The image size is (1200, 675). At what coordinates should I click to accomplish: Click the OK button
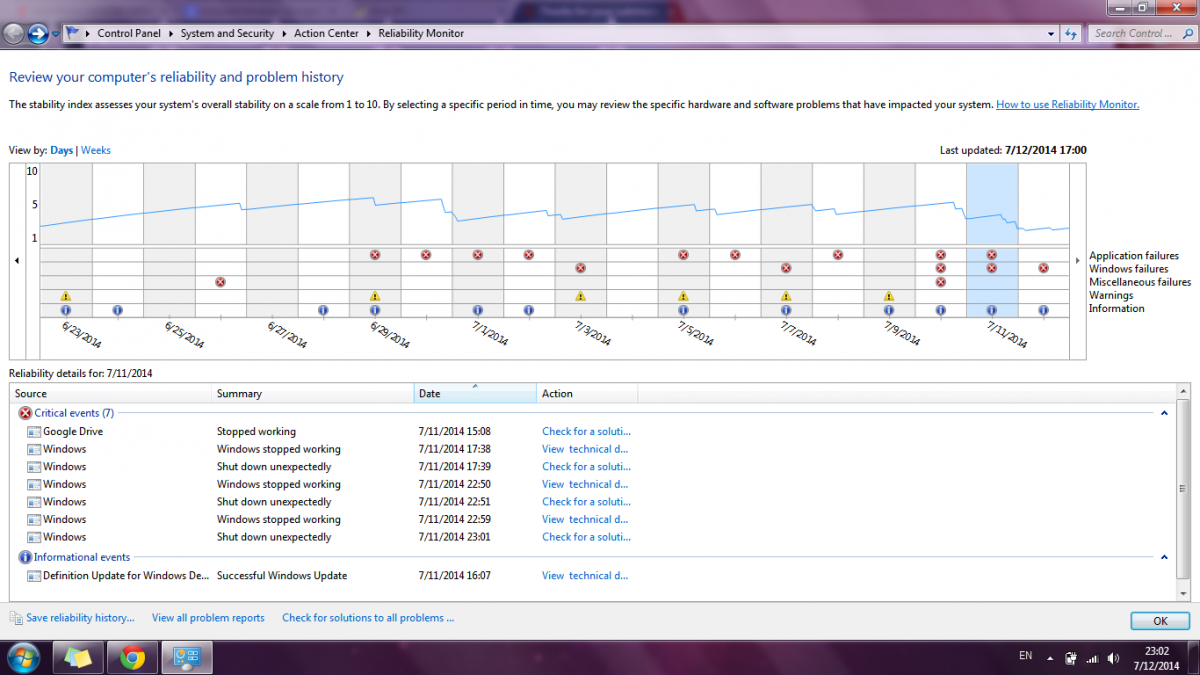click(1160, 621)
